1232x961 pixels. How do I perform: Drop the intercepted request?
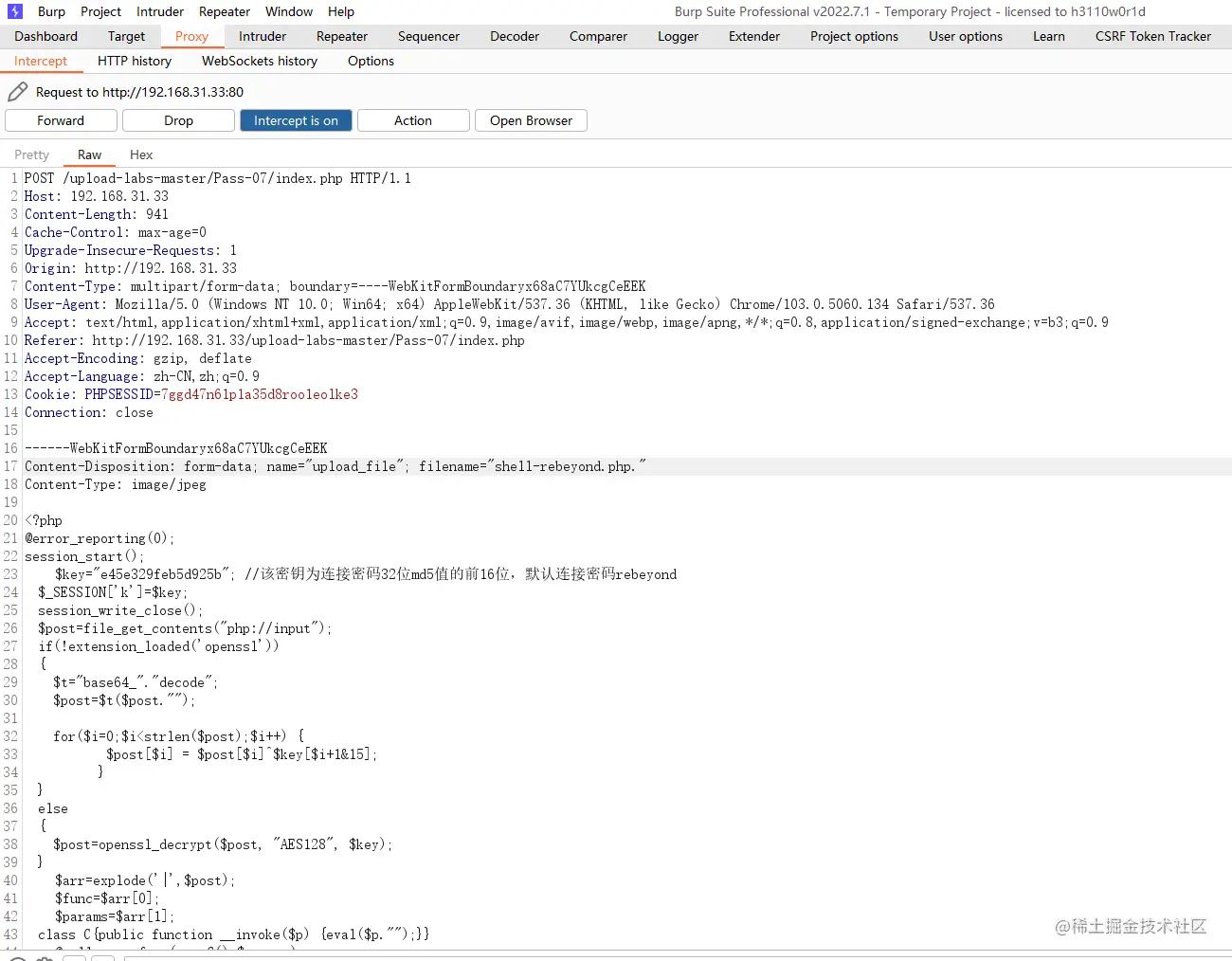[x=178, y=120]
